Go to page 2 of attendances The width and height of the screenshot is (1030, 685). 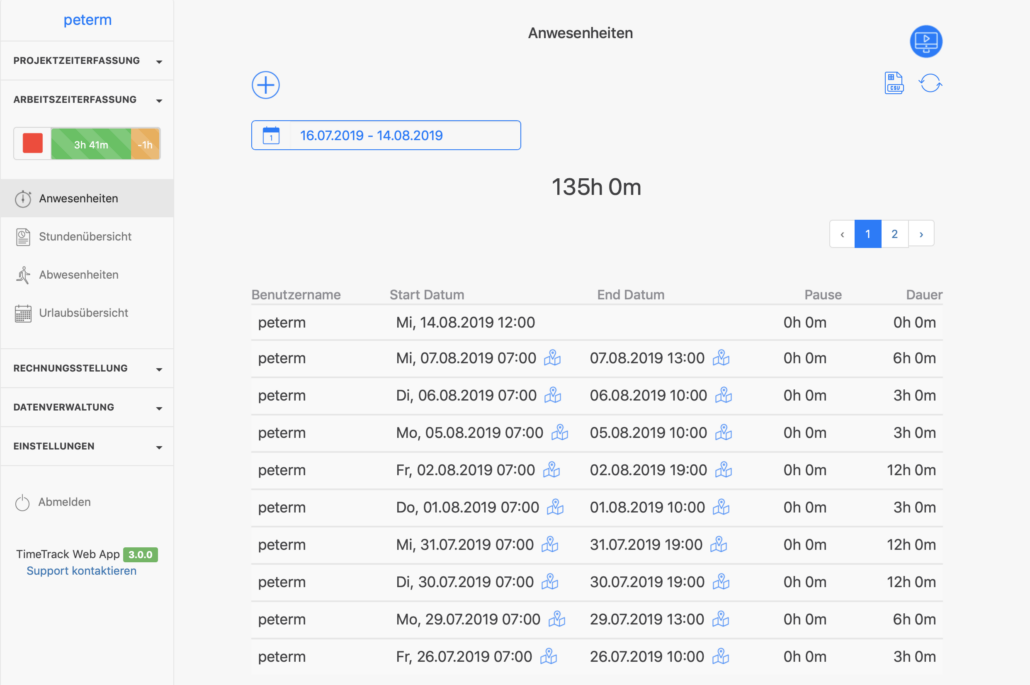[x=894, y=234]
